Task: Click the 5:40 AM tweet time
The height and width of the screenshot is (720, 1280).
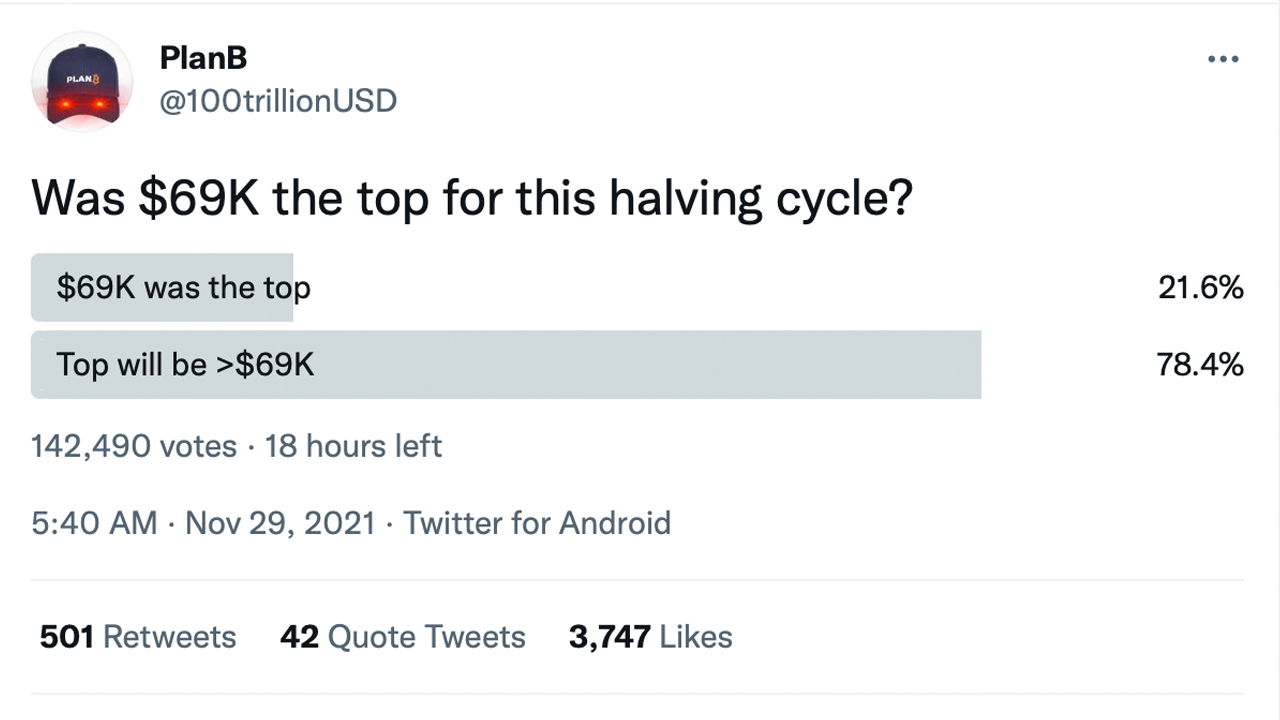Action: (x=94, y=523)
